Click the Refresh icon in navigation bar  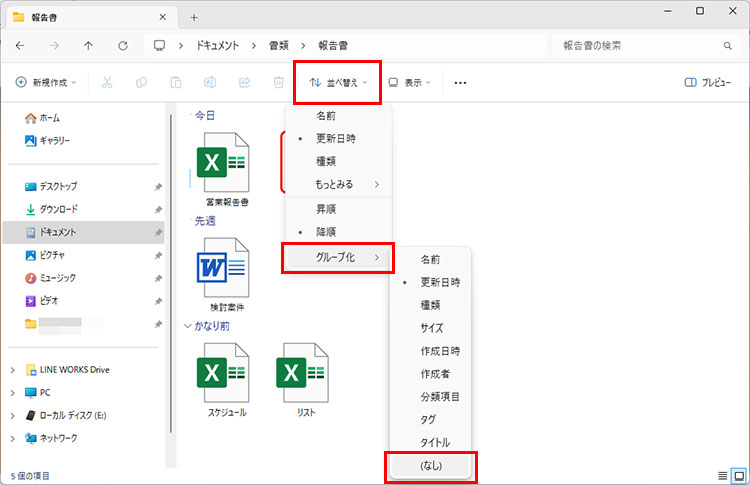point(122,46)
